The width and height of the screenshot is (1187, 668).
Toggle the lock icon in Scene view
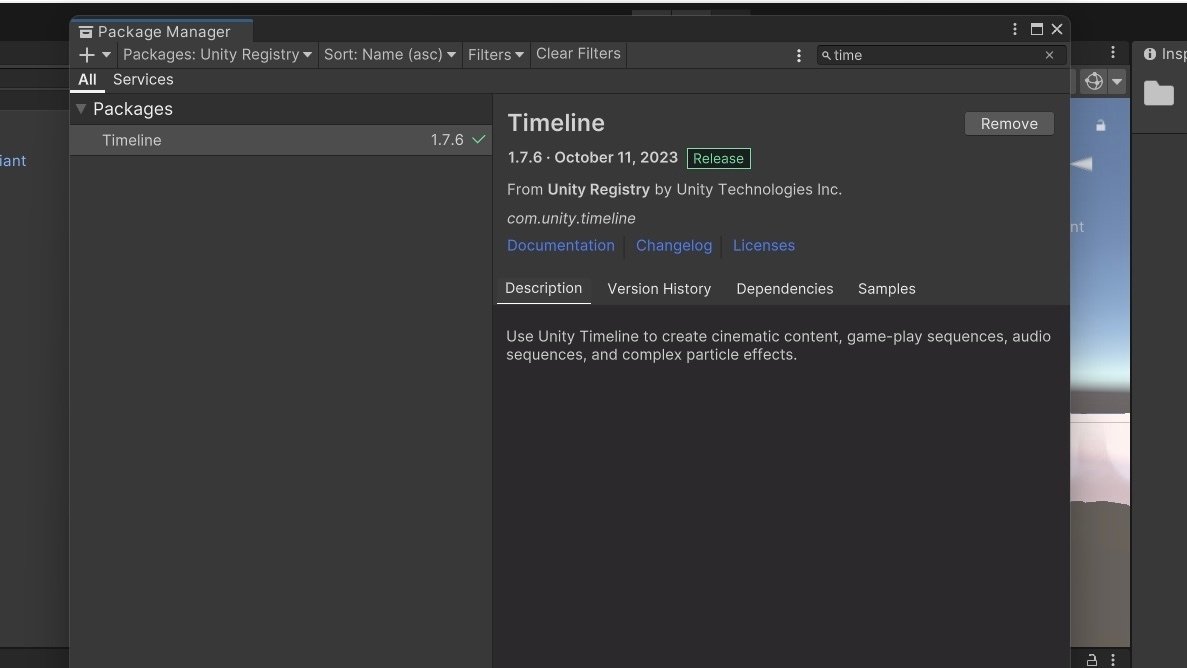(1101, 125)
